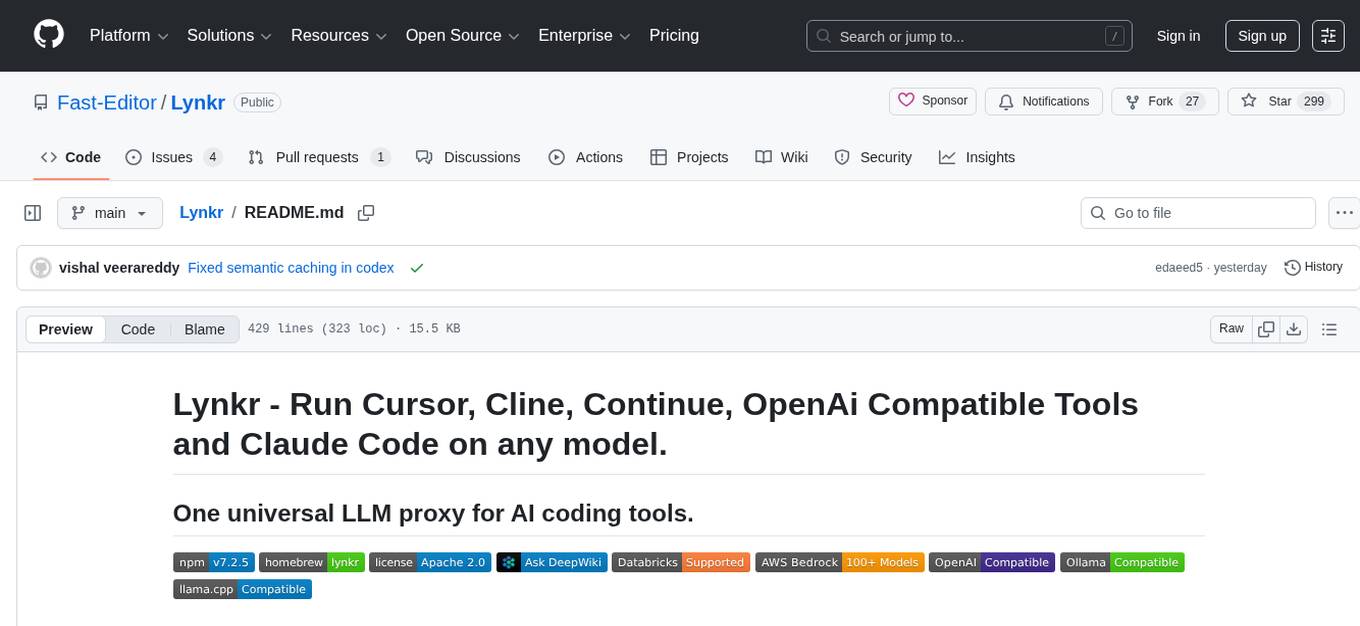Copy raw README content
1360x626 pixels.
point(1265,328)
